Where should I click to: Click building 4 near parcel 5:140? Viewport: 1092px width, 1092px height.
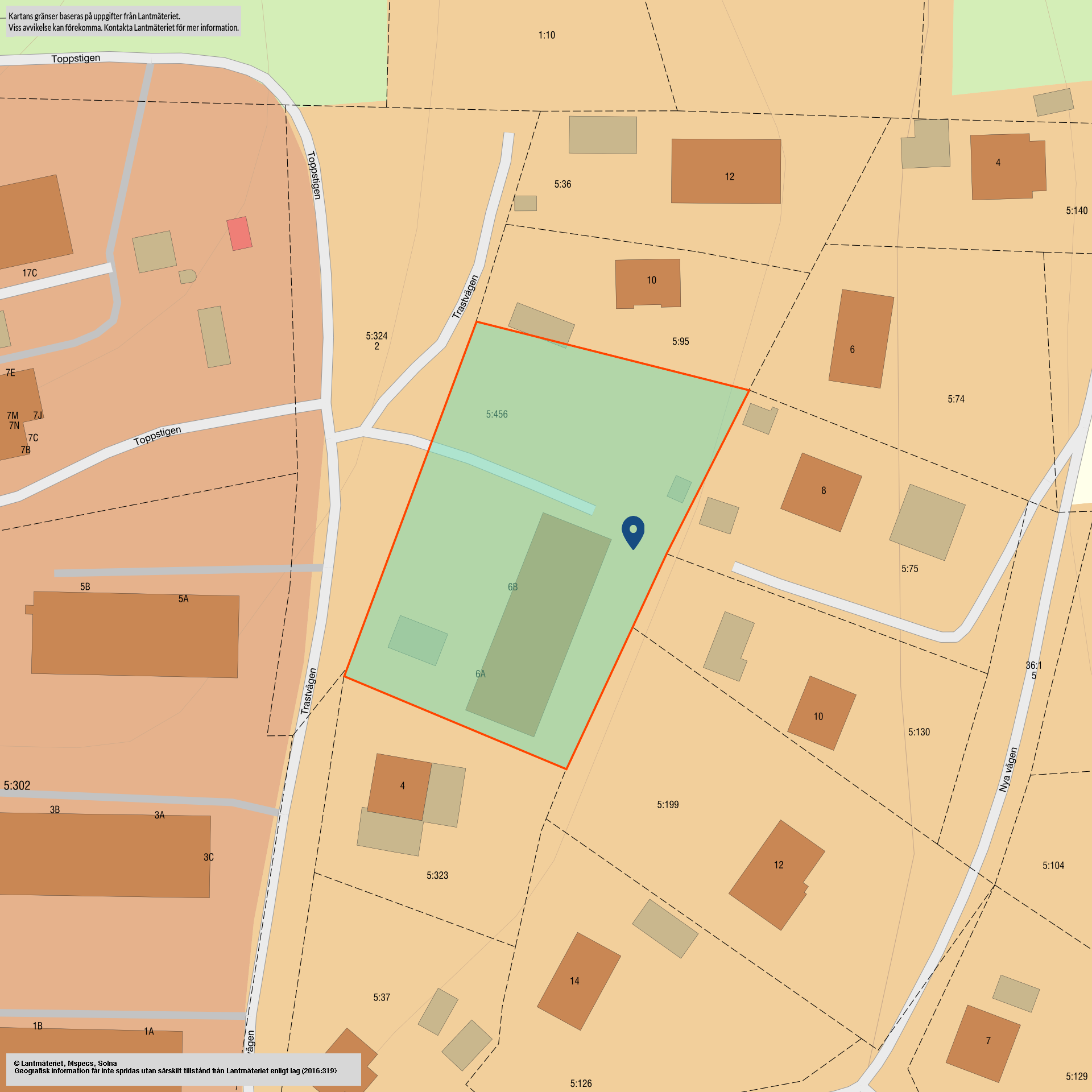pos(1007,167)
